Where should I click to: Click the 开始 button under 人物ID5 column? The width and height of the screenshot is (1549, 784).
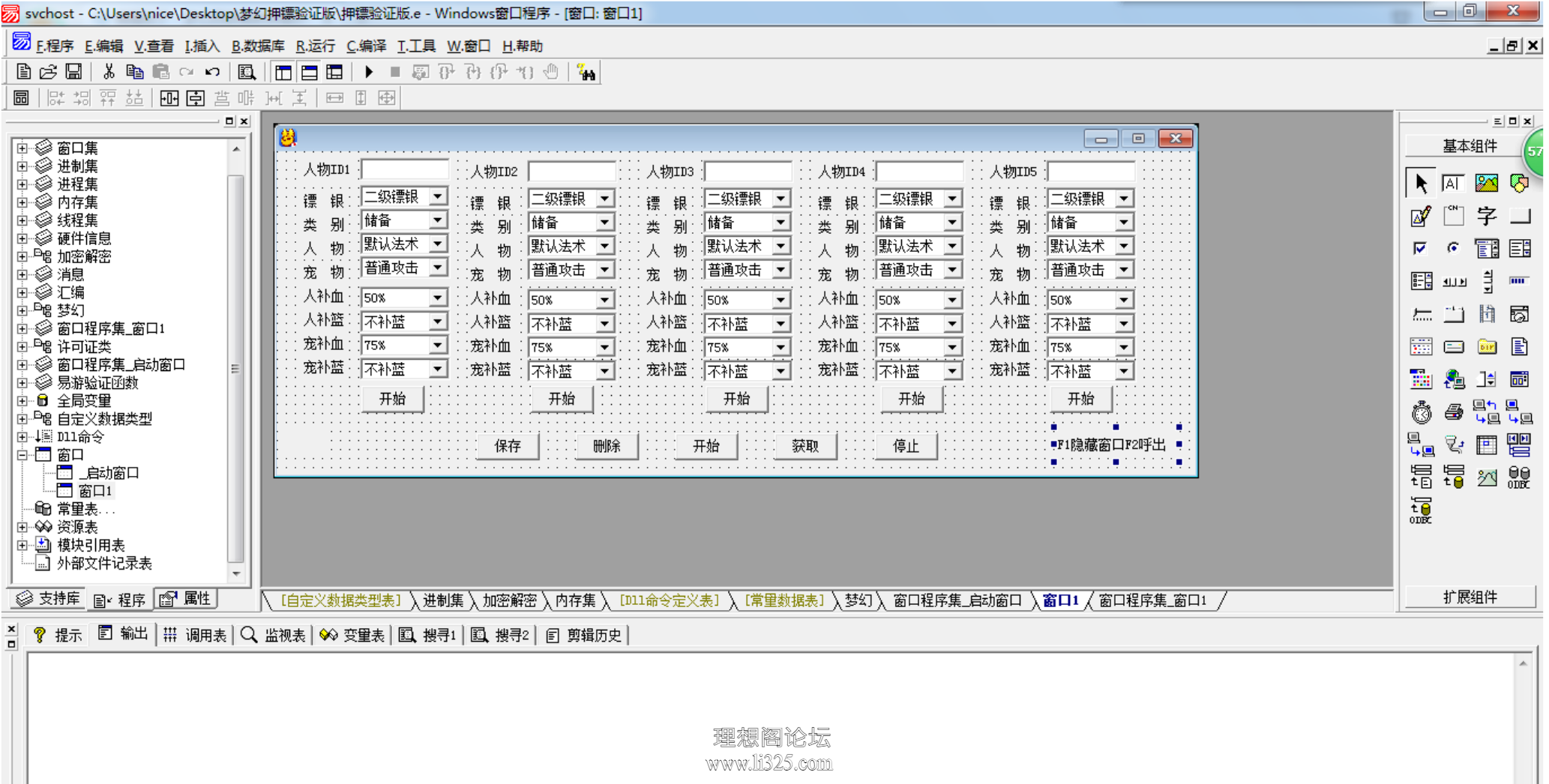point(1080,399)
